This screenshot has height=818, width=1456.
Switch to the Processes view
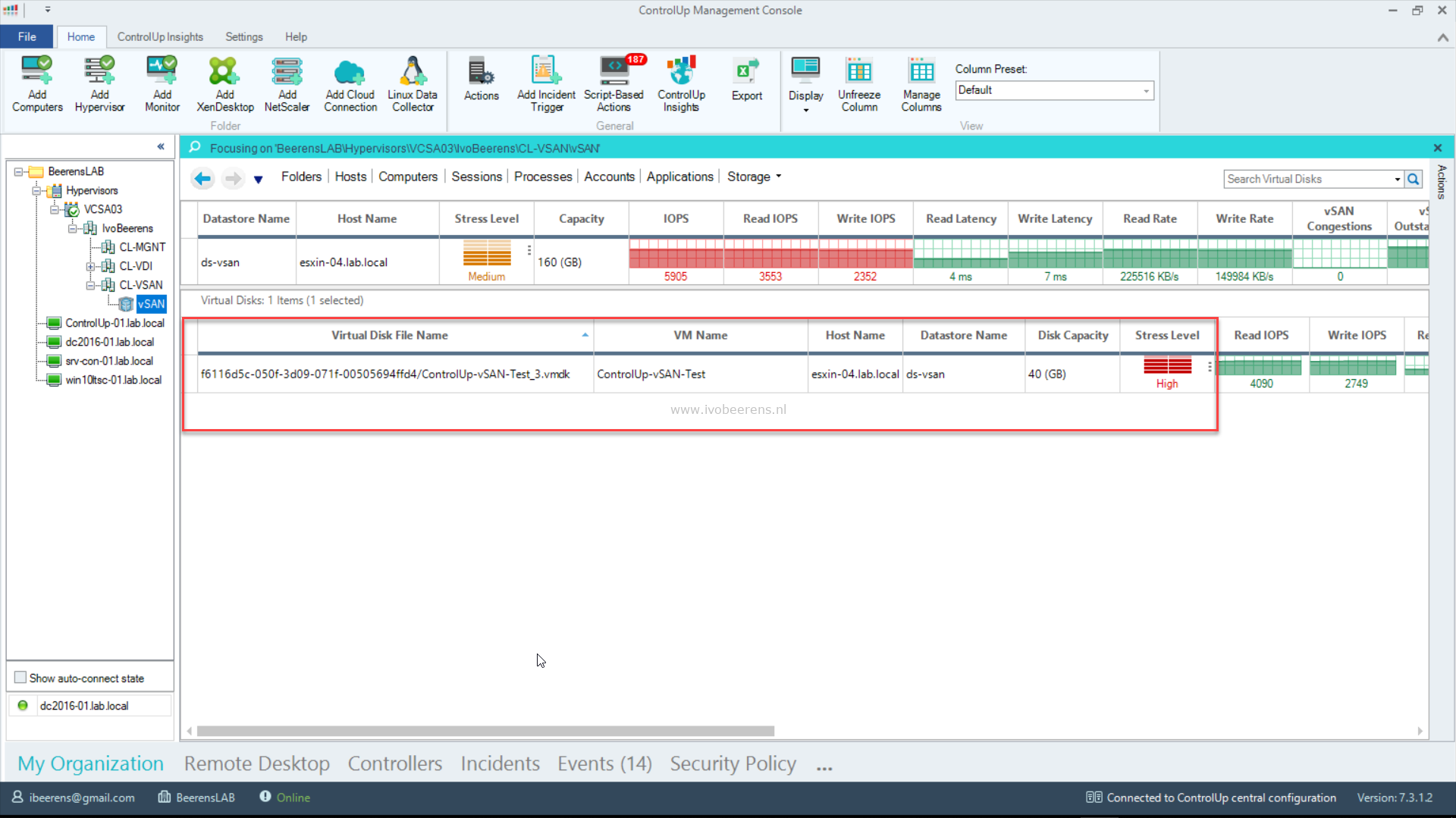pyautogui.click(x=543, y=177)
